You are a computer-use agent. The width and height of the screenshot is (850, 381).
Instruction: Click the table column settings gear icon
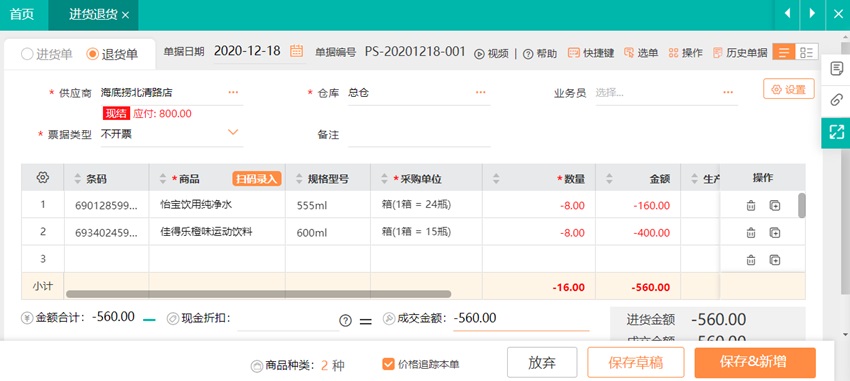point(43,177)
